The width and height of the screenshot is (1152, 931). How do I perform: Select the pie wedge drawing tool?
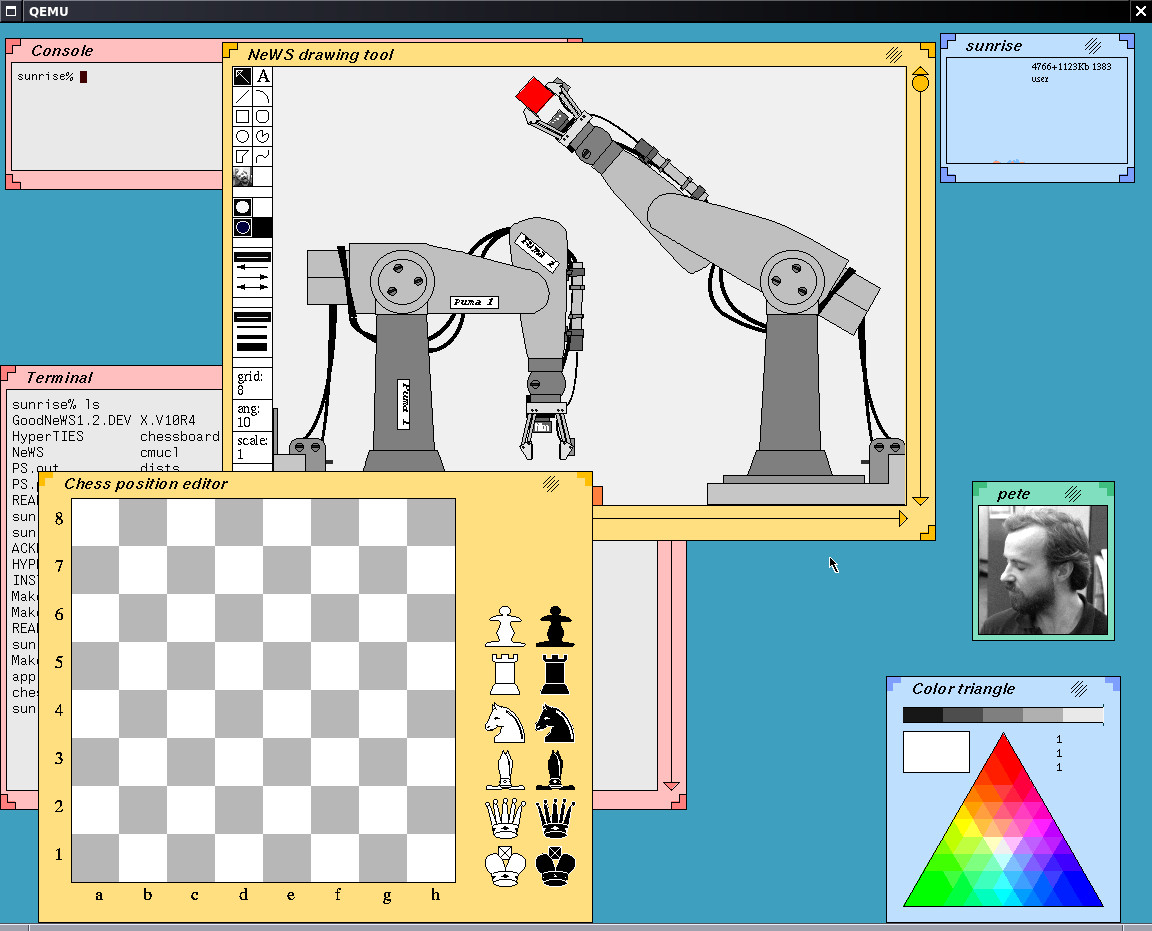coord(261,136)
